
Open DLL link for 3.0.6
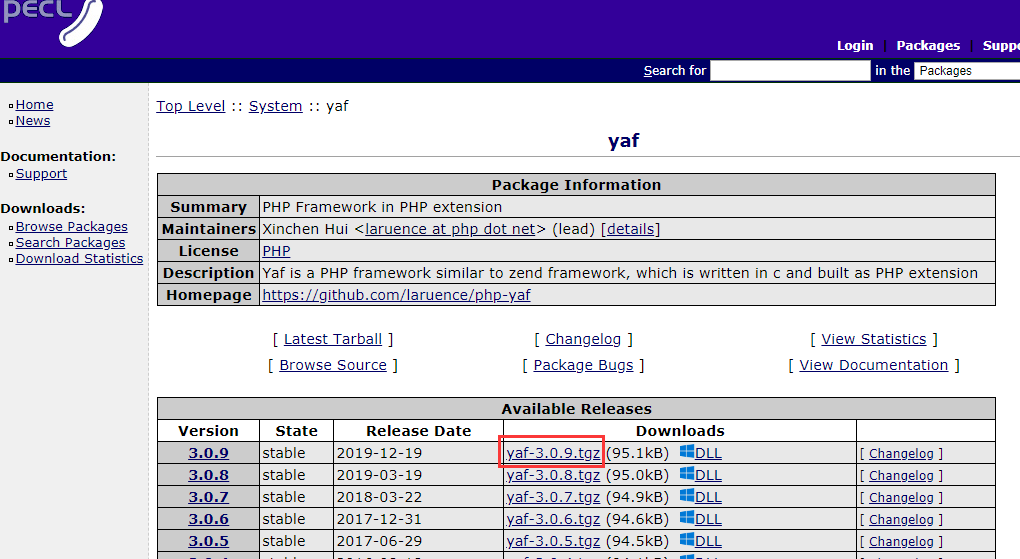pos(708,520)
